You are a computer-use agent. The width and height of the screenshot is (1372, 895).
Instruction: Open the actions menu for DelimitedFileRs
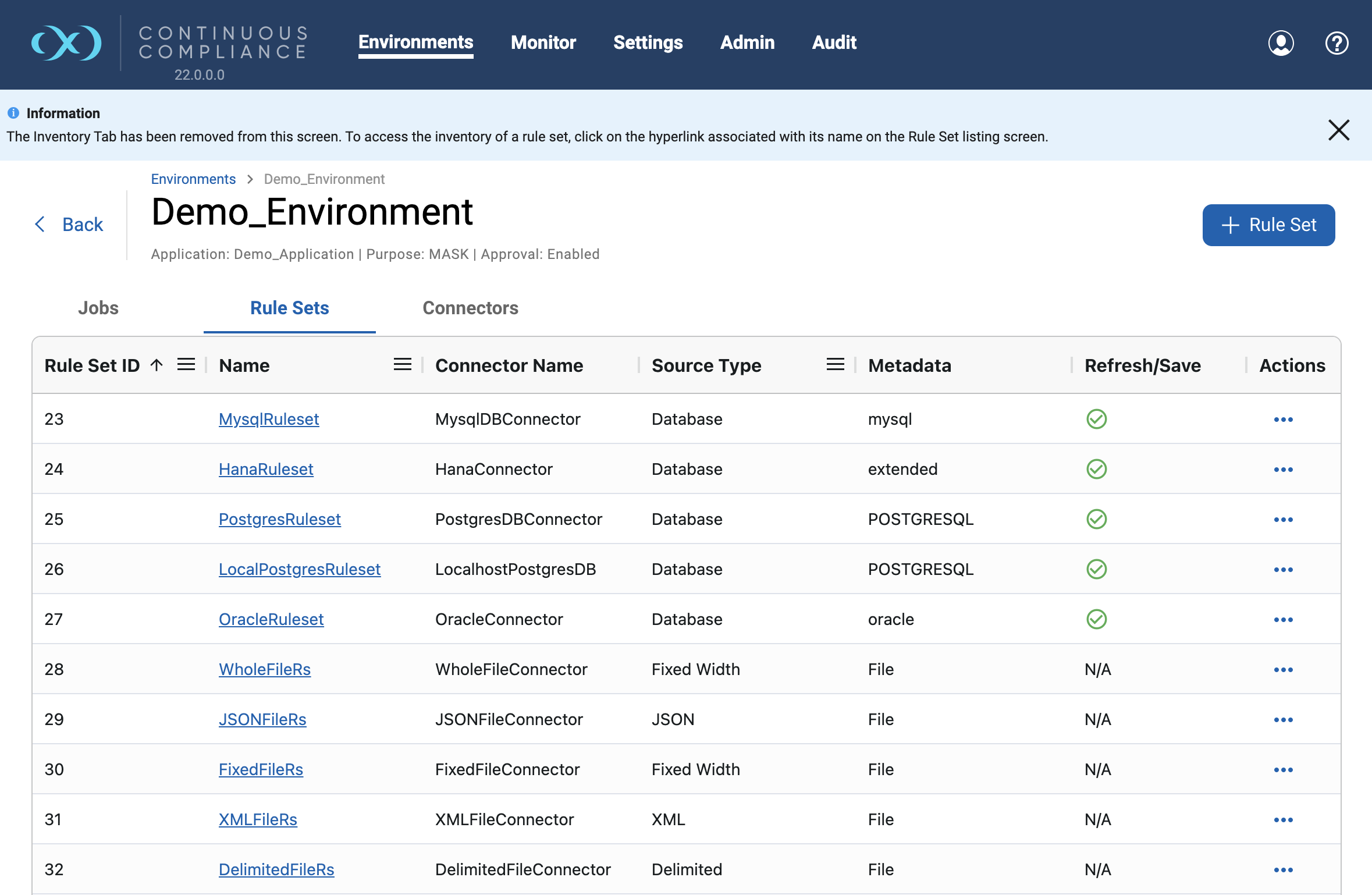1284,869
